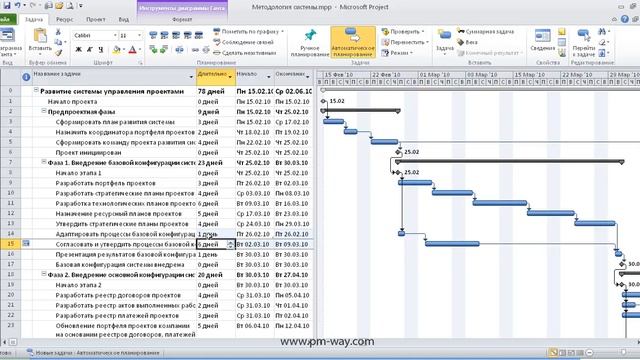Click the Вставить paste button
This screenshot has height=360, width=640.
(x=40, y=43)
